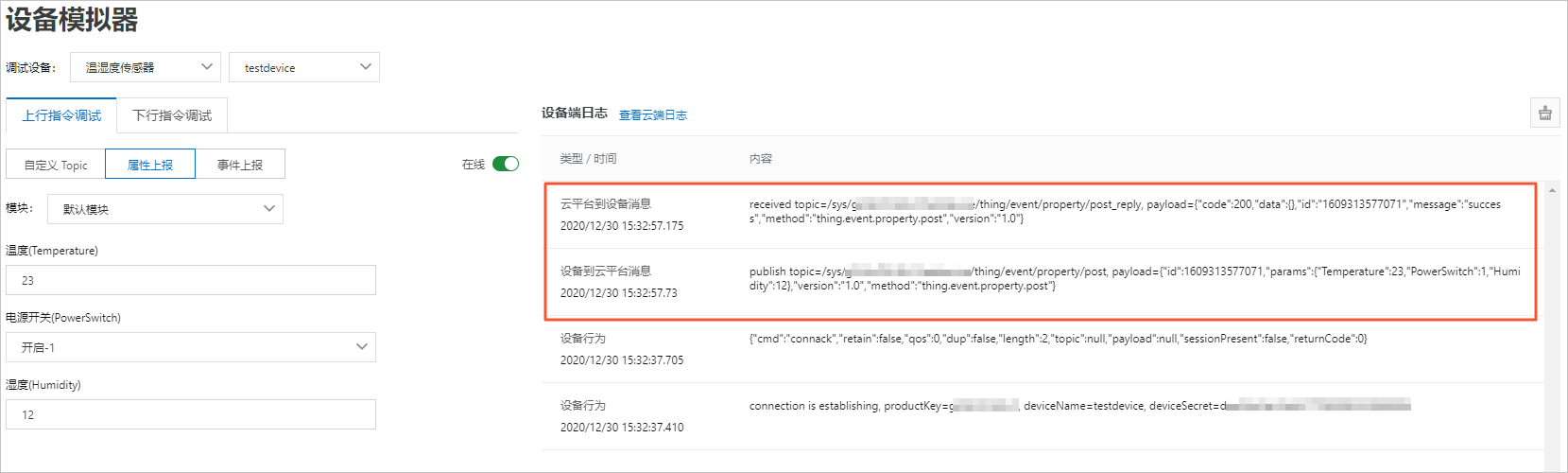The width and height of the screenshot is (1568, 473).
Task: Click the received topic post_reply content
Action: click(x=1125, y=211)
